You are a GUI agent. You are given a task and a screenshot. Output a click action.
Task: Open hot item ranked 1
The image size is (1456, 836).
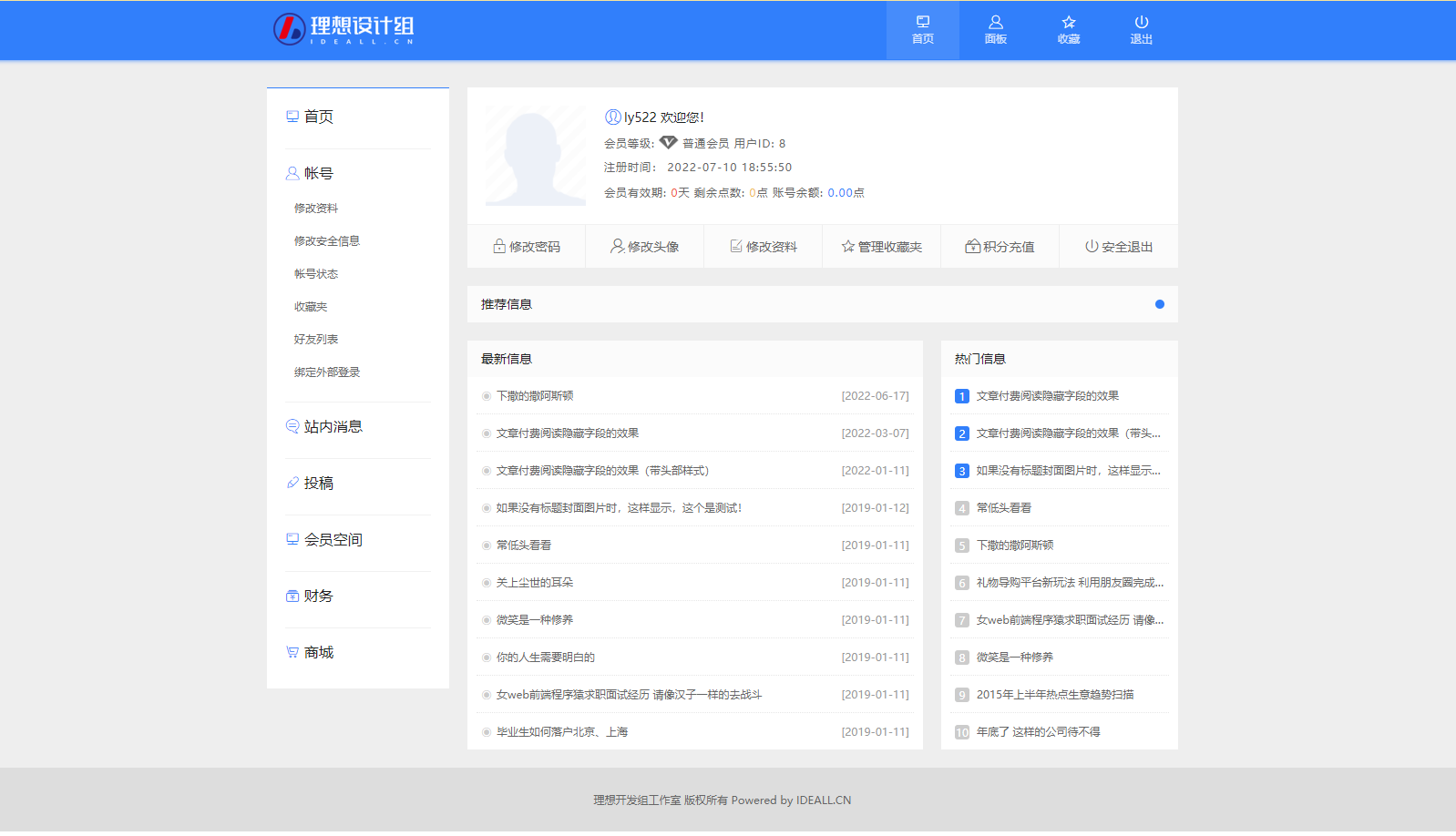1048,396
